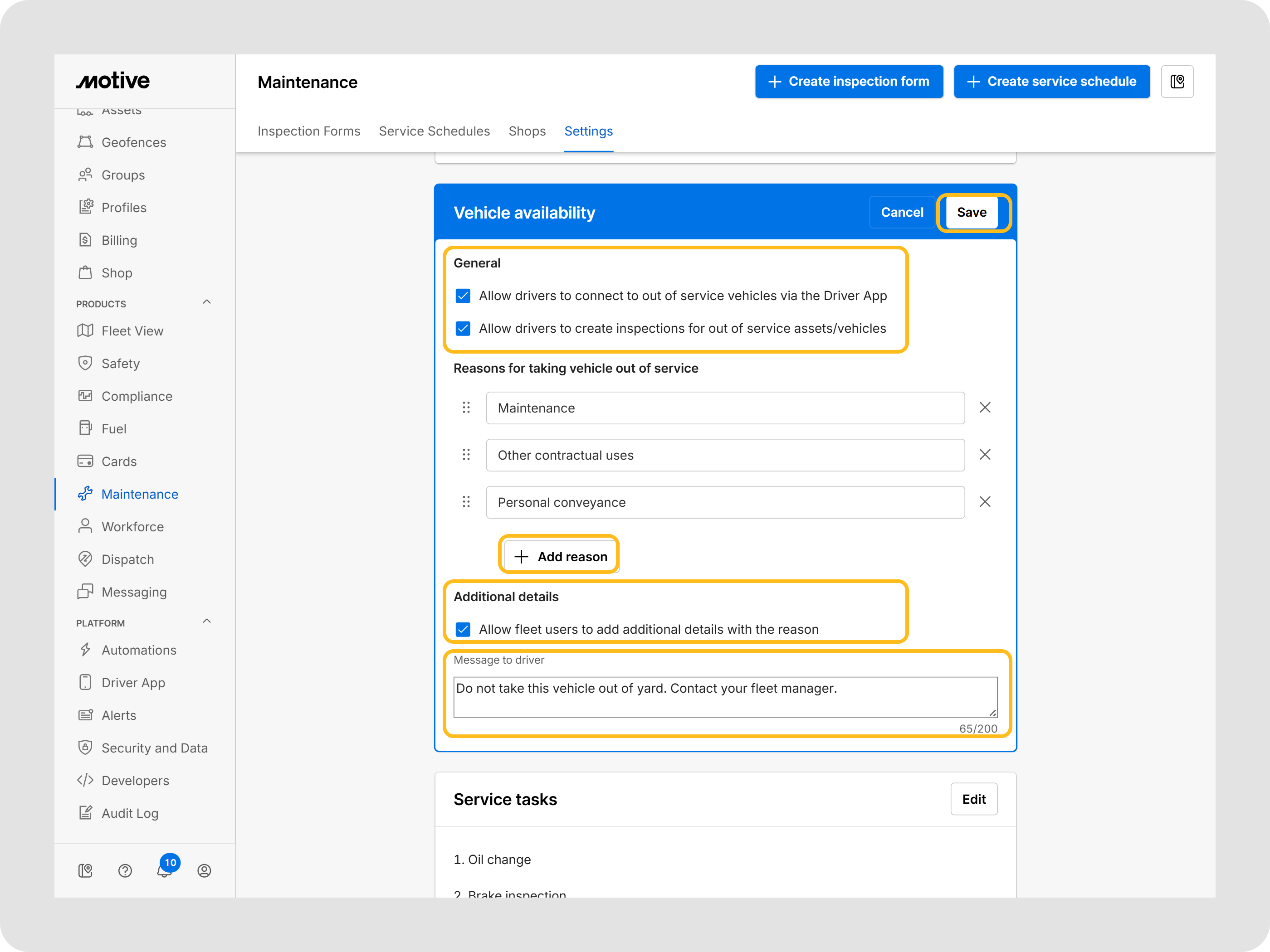Click Create service schedule button
The image size is (1270, 952).
pyautogui.click(x=1052, y=82)
